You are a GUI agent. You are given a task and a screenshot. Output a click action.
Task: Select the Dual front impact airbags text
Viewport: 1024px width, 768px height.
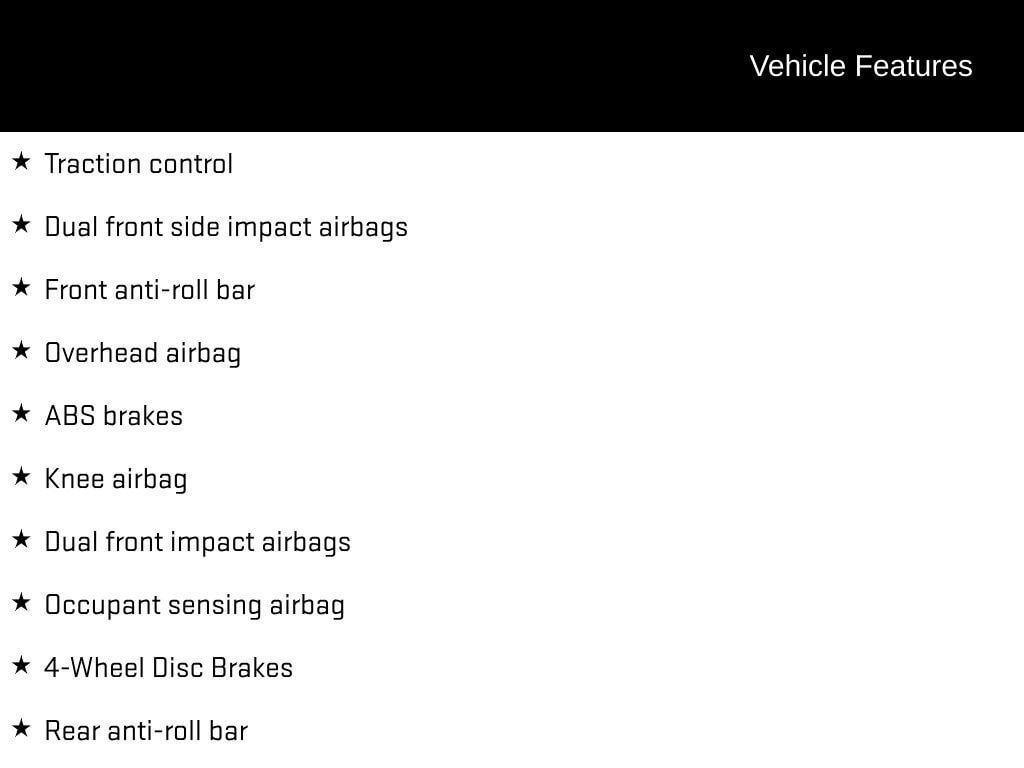pyautogui.click(x=198, y=542)
